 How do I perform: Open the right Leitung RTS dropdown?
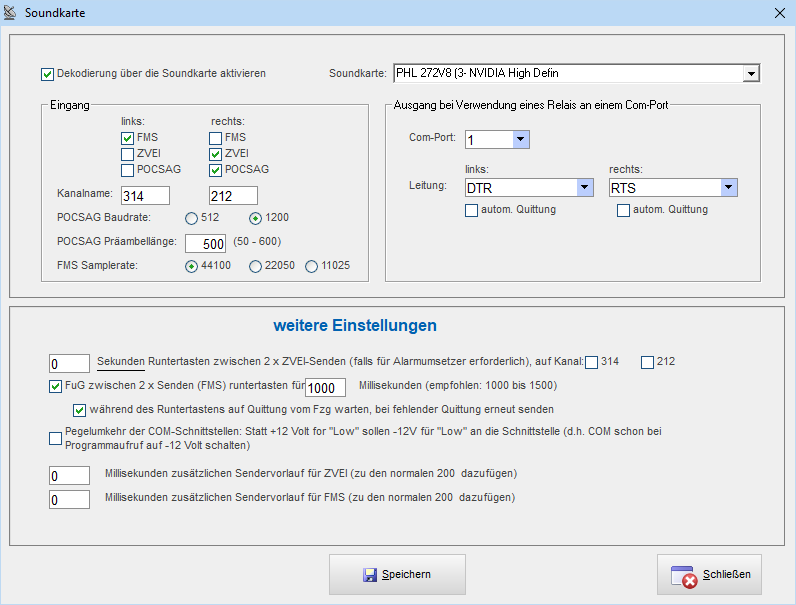coord(728,187)
